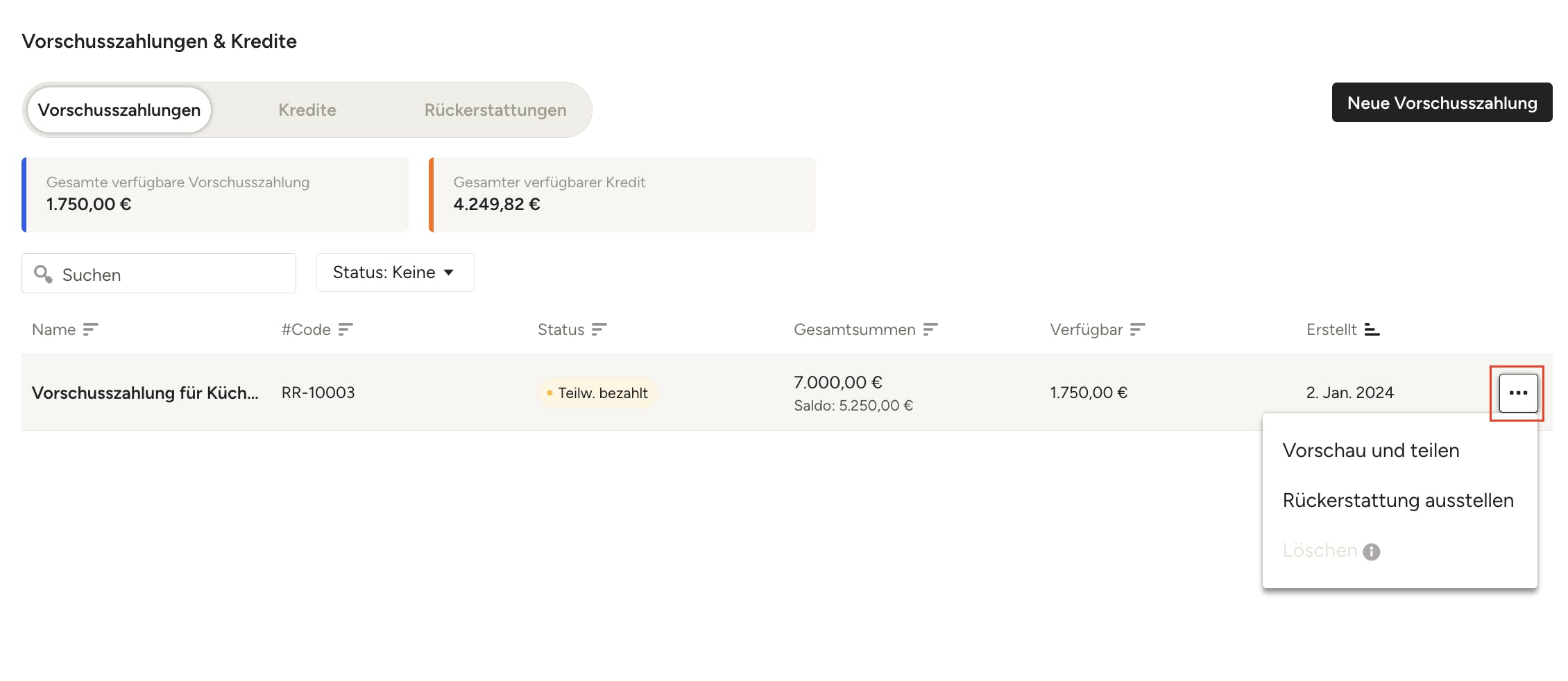Sort table by Name column icon

[x=90, y=329]
